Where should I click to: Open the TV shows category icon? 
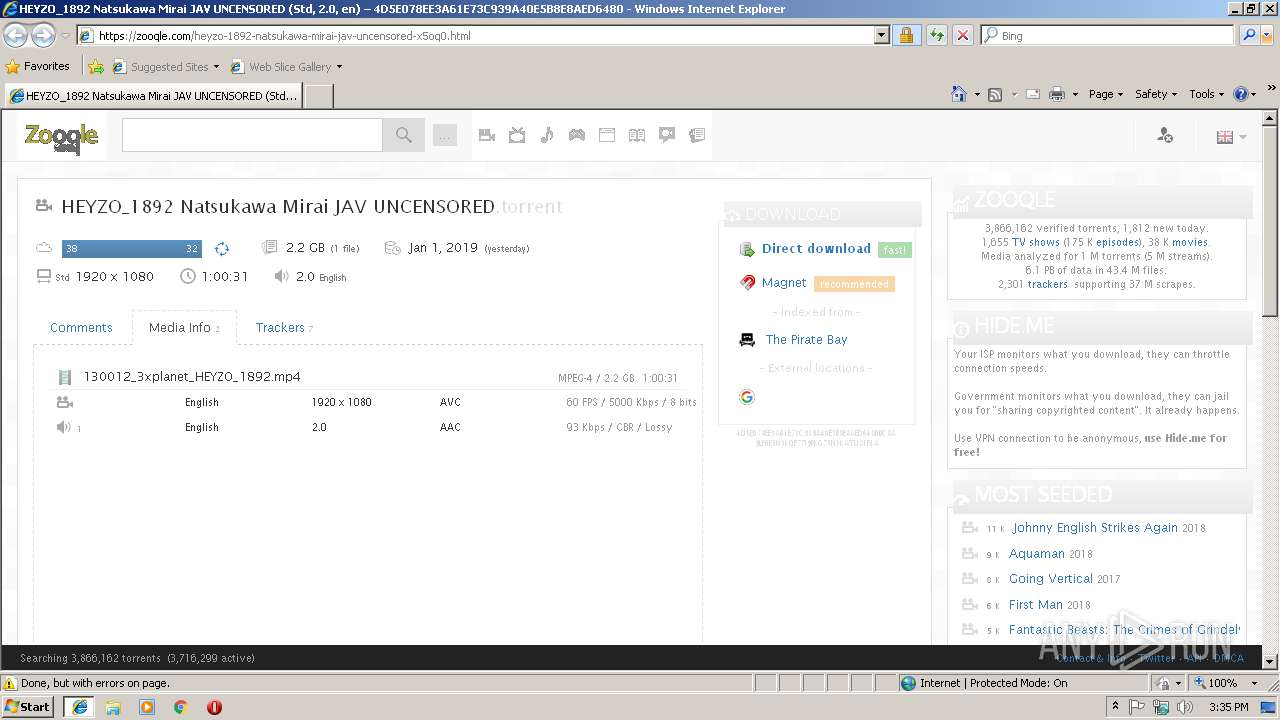[517, 135]
